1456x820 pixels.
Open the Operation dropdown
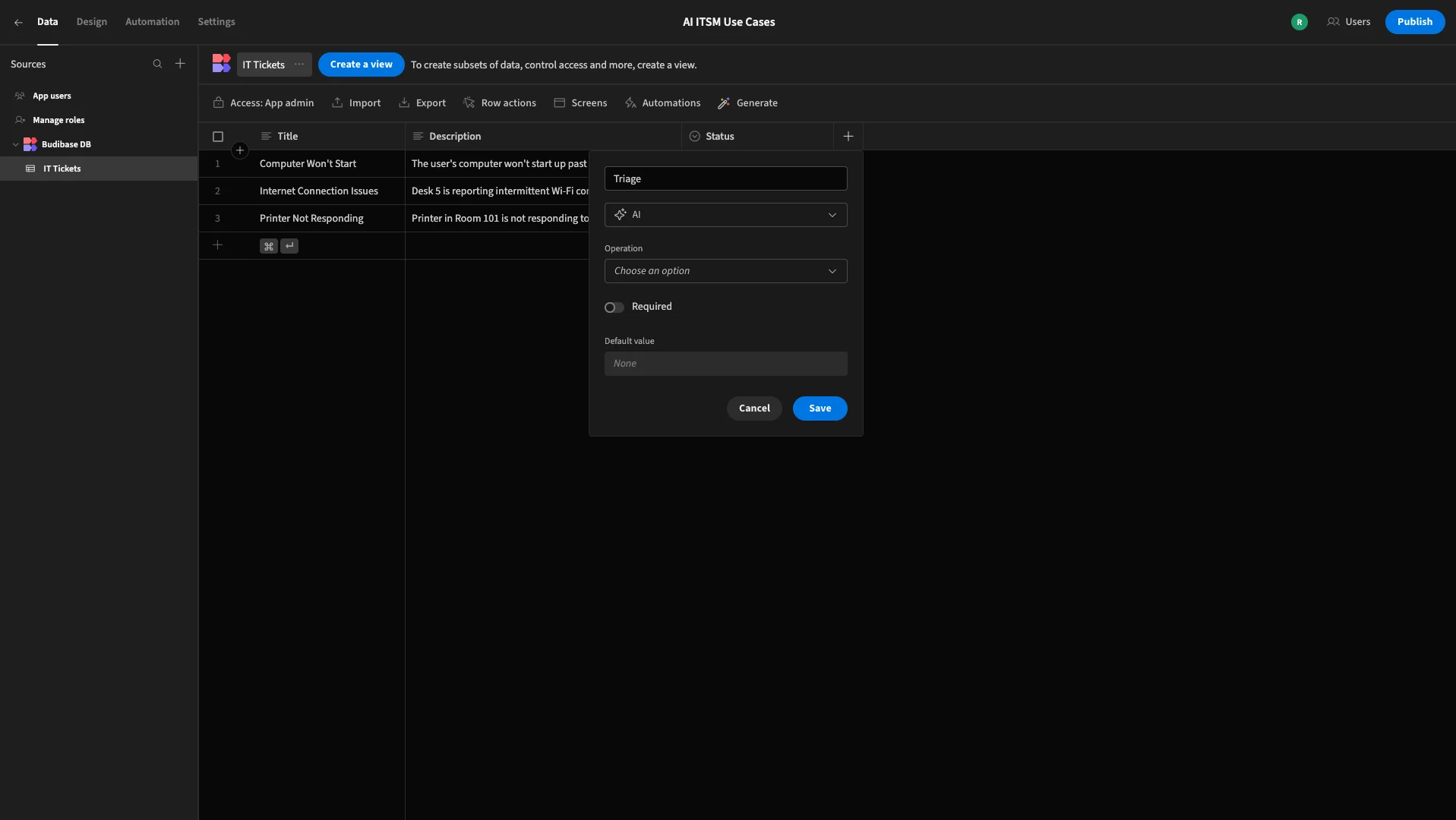pyautogui.click(x=725, y=271)
